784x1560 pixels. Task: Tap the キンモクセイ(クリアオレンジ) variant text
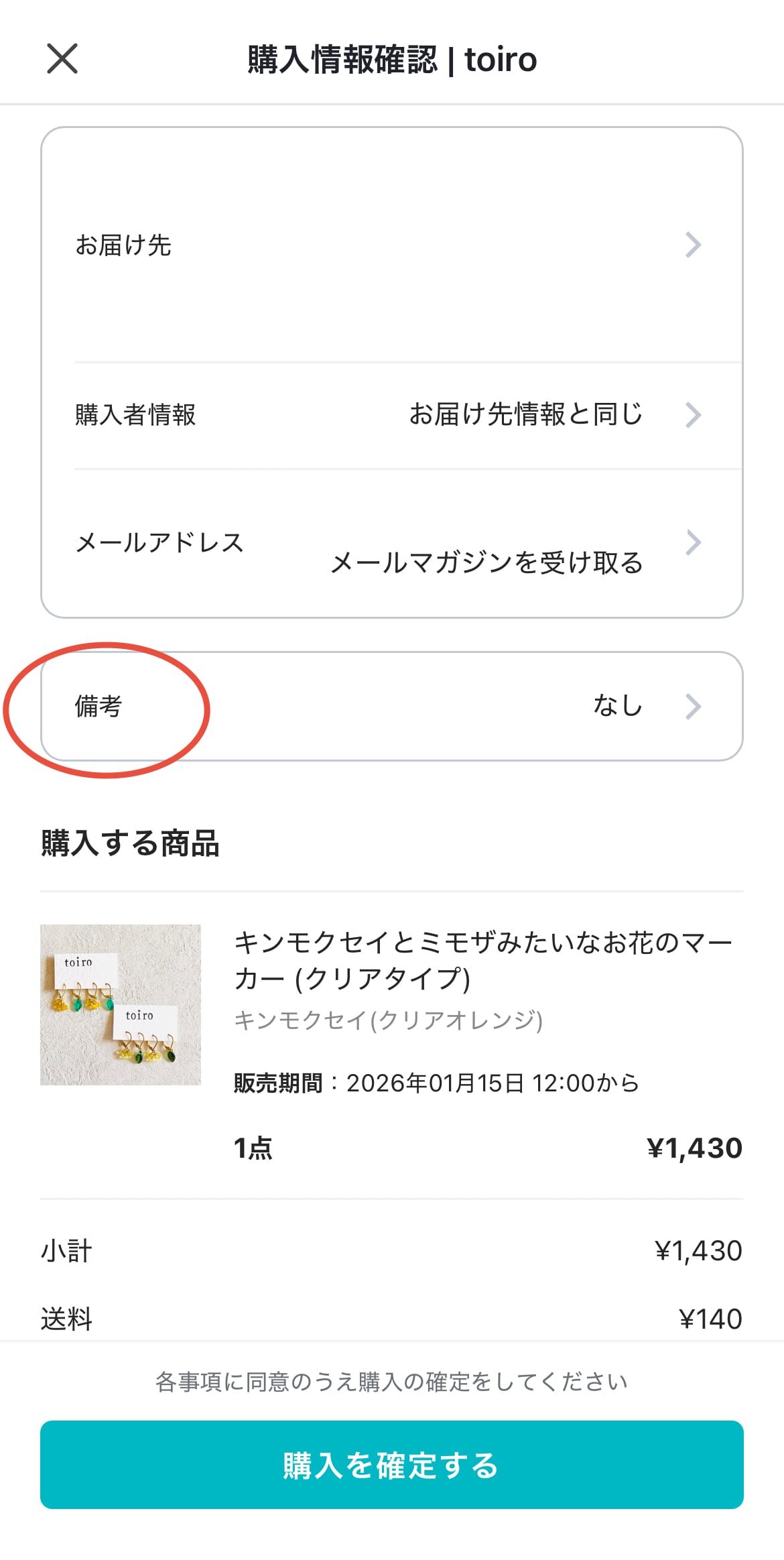pos(388,1020)
